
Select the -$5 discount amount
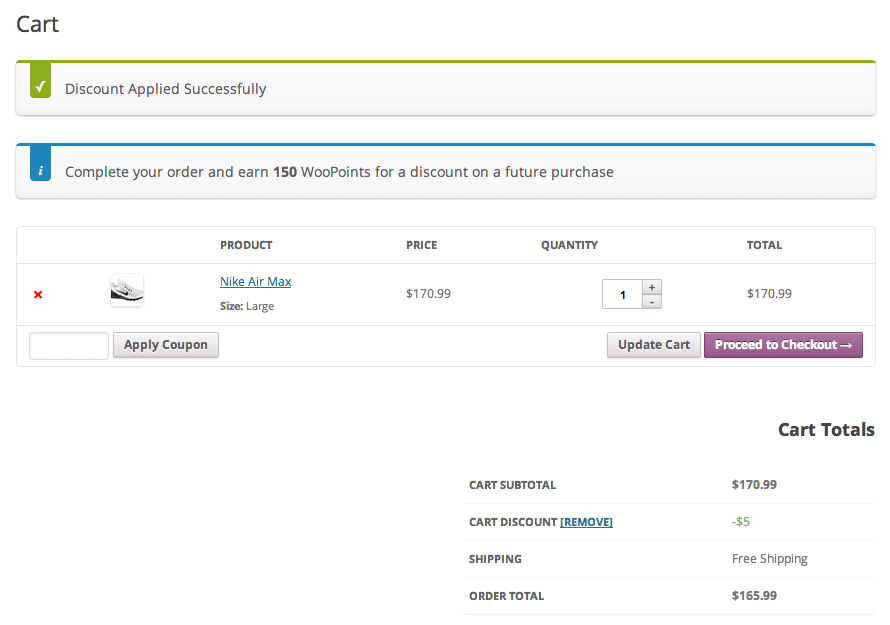point(741,522)
